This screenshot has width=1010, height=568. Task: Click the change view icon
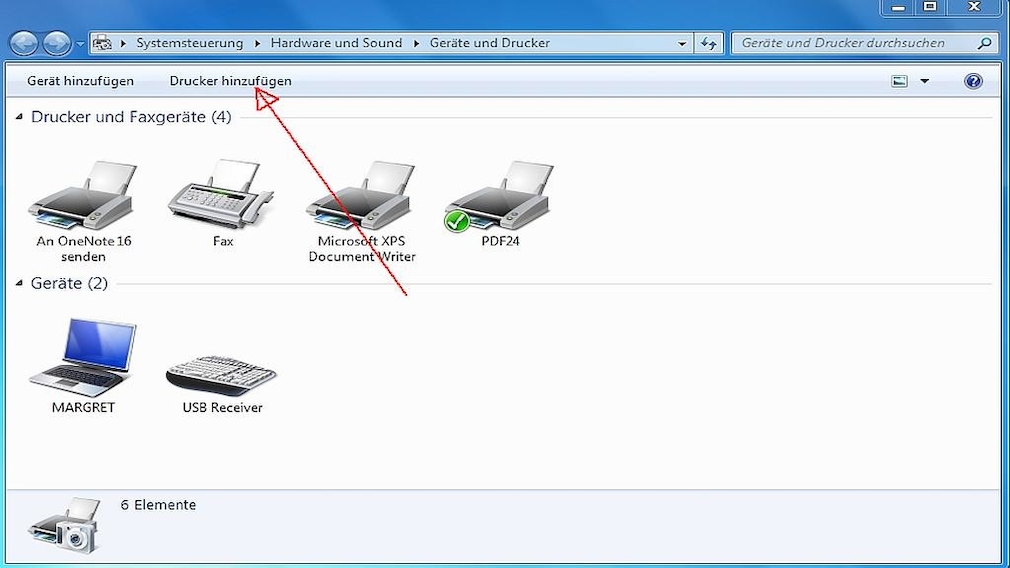(x=900, y=81)
